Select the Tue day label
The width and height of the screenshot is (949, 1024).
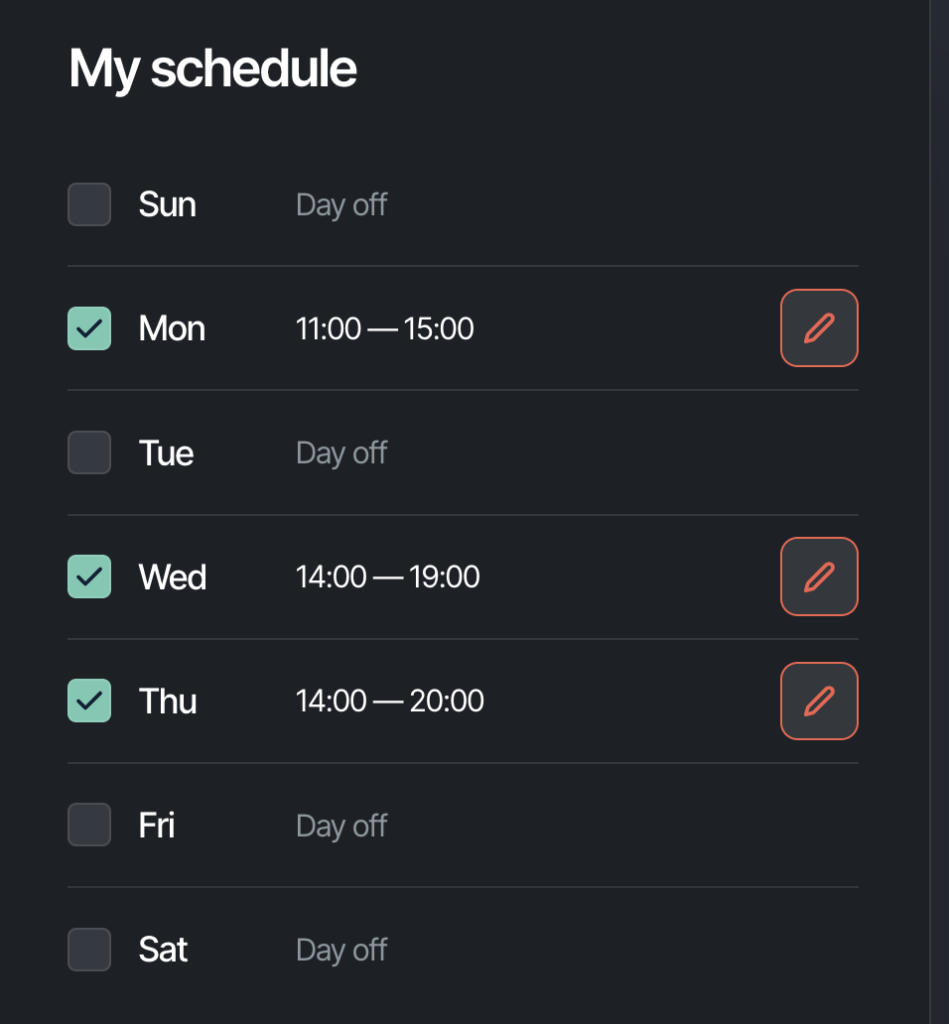pos(167,453)
